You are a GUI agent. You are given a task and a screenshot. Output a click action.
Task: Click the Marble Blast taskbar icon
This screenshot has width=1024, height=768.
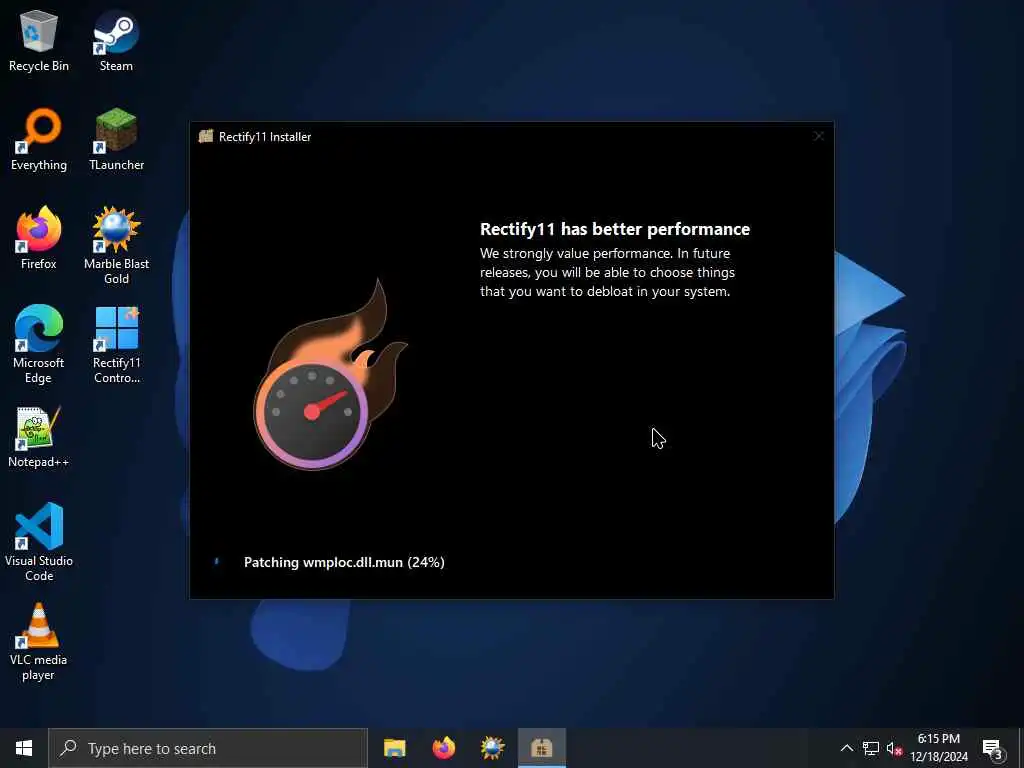click(492, 748)
